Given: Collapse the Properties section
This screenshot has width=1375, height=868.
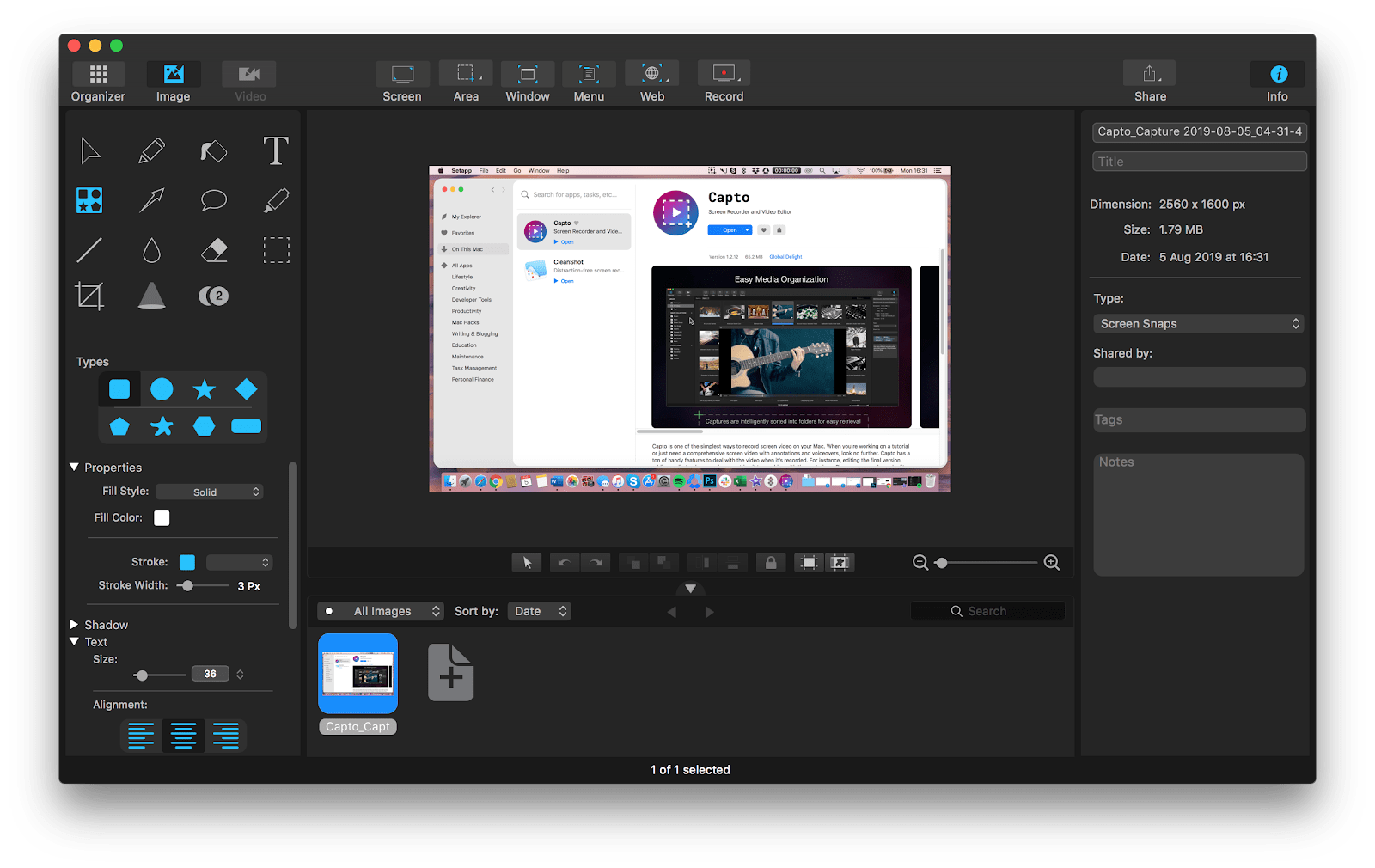Looking at the screenshot, I should click(74, 467).
